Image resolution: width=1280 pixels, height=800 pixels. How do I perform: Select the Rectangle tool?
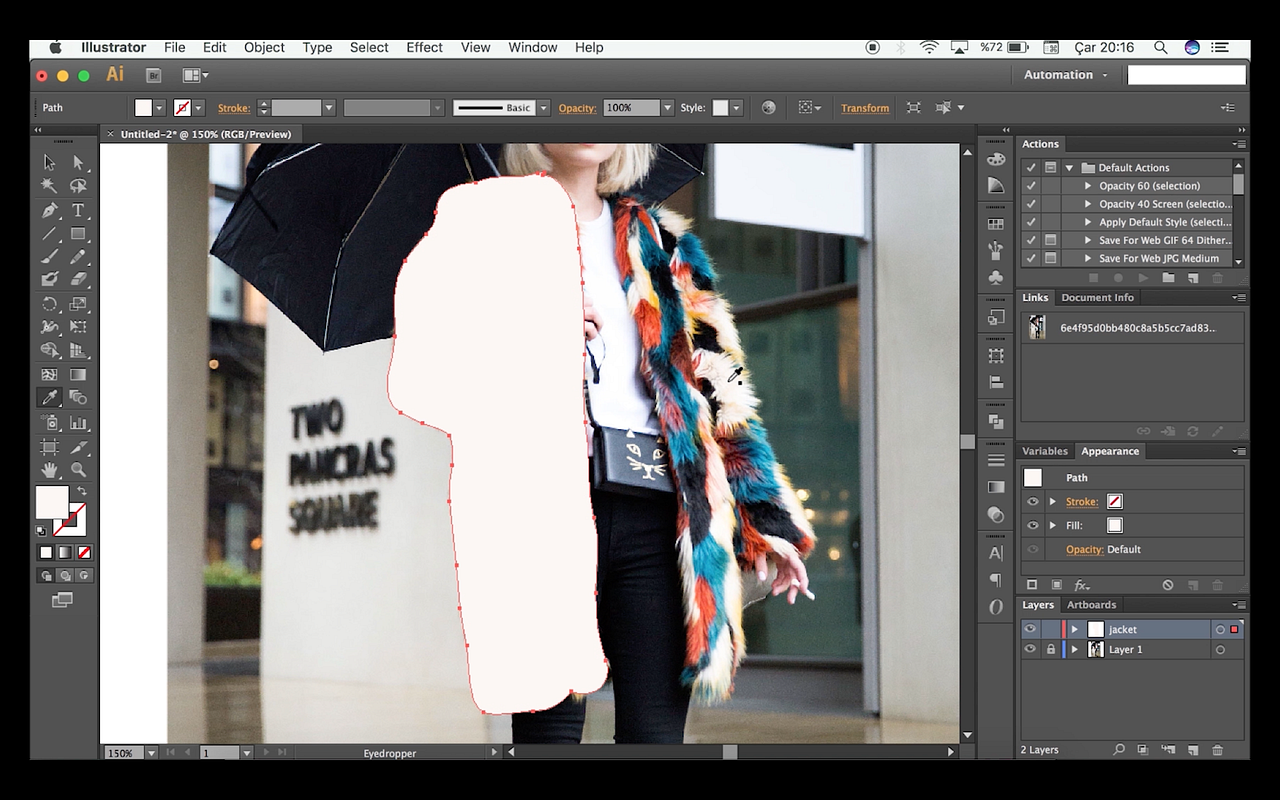coord(78,234)
